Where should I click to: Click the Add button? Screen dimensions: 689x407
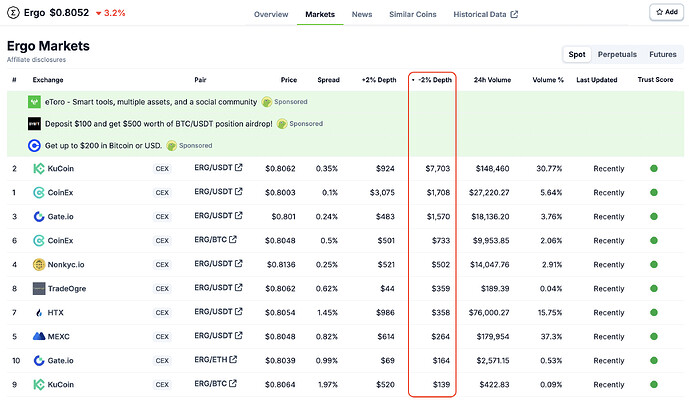664,12
